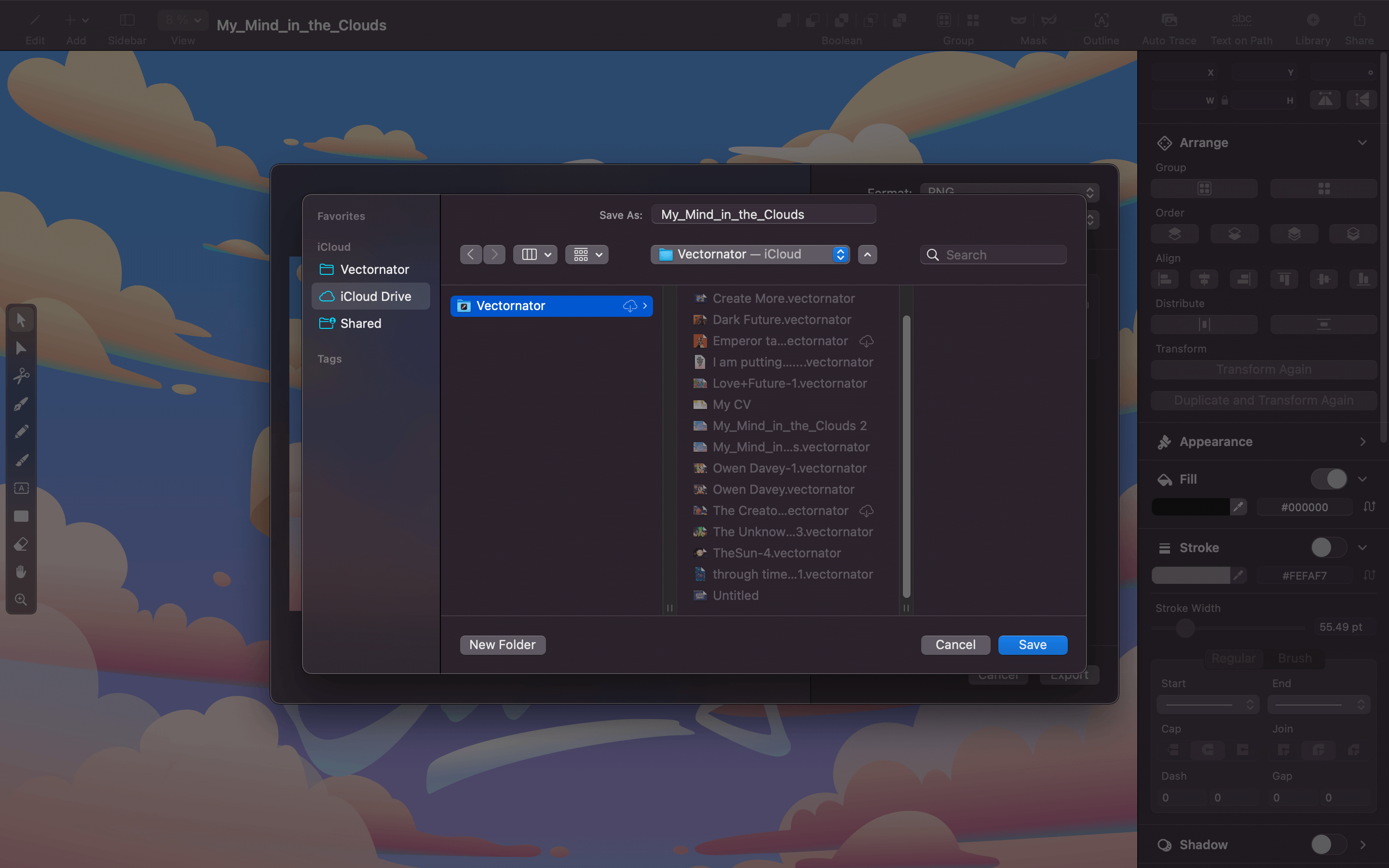This screenshot has height=868, width=1389.
Task: Switch to the Brush stroke tab
Action: tap(1295, 658)
